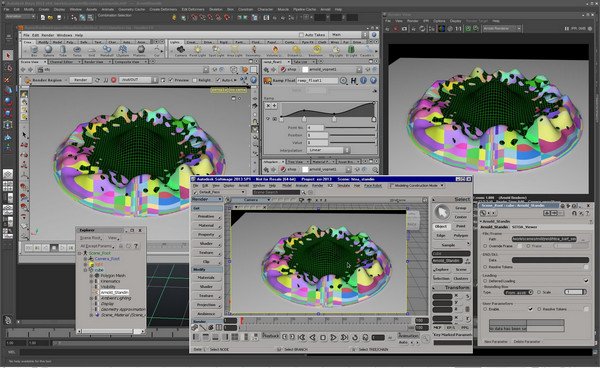Click the Polygon selection filter button in Softimage
The height and width of the screenshot is (368, 600).
461,236
